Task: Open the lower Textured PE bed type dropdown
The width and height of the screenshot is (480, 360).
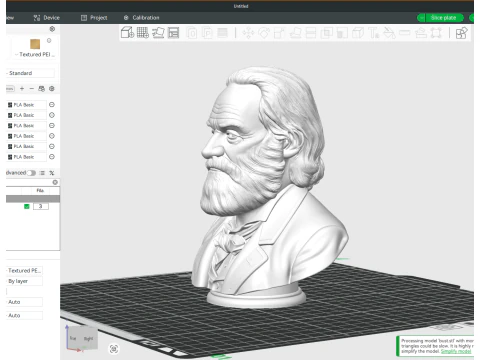Action: click(24, 271)
